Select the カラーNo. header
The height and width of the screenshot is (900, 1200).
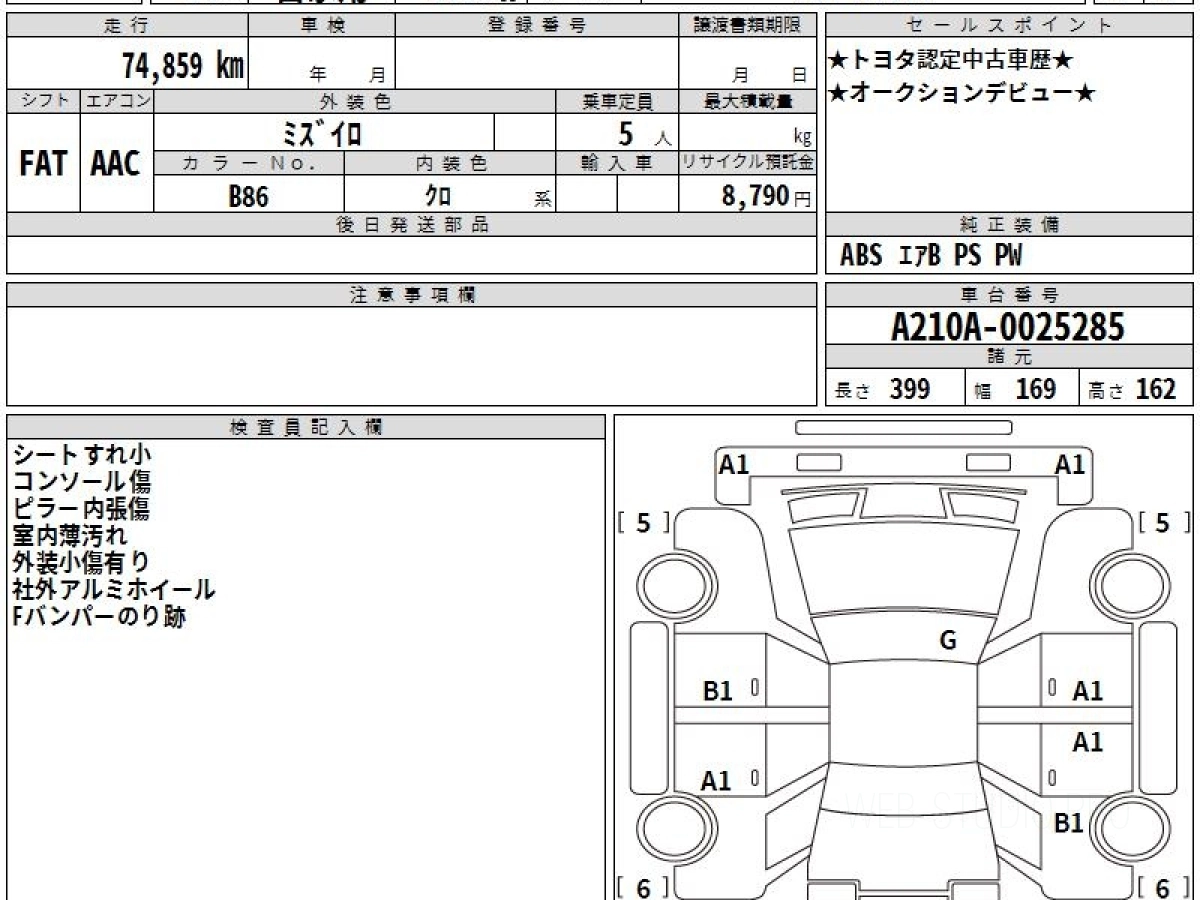pos(249,163)
